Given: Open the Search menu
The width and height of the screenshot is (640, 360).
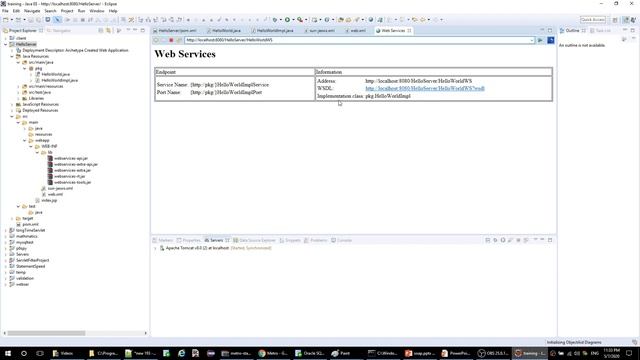Looking at the screenshot, I should click(x=50, y=11).
